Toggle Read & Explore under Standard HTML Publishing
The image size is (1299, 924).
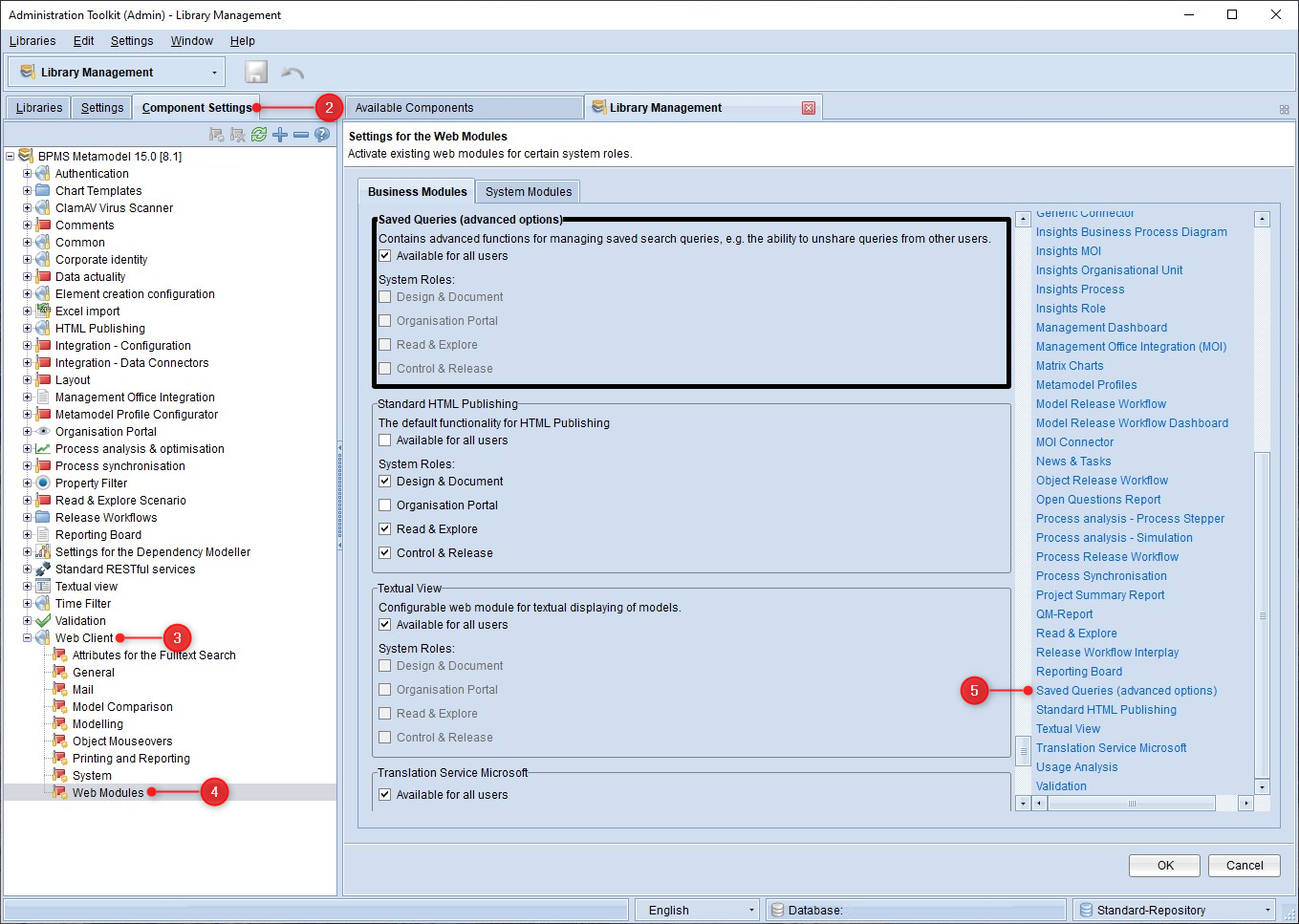(385, 528)
